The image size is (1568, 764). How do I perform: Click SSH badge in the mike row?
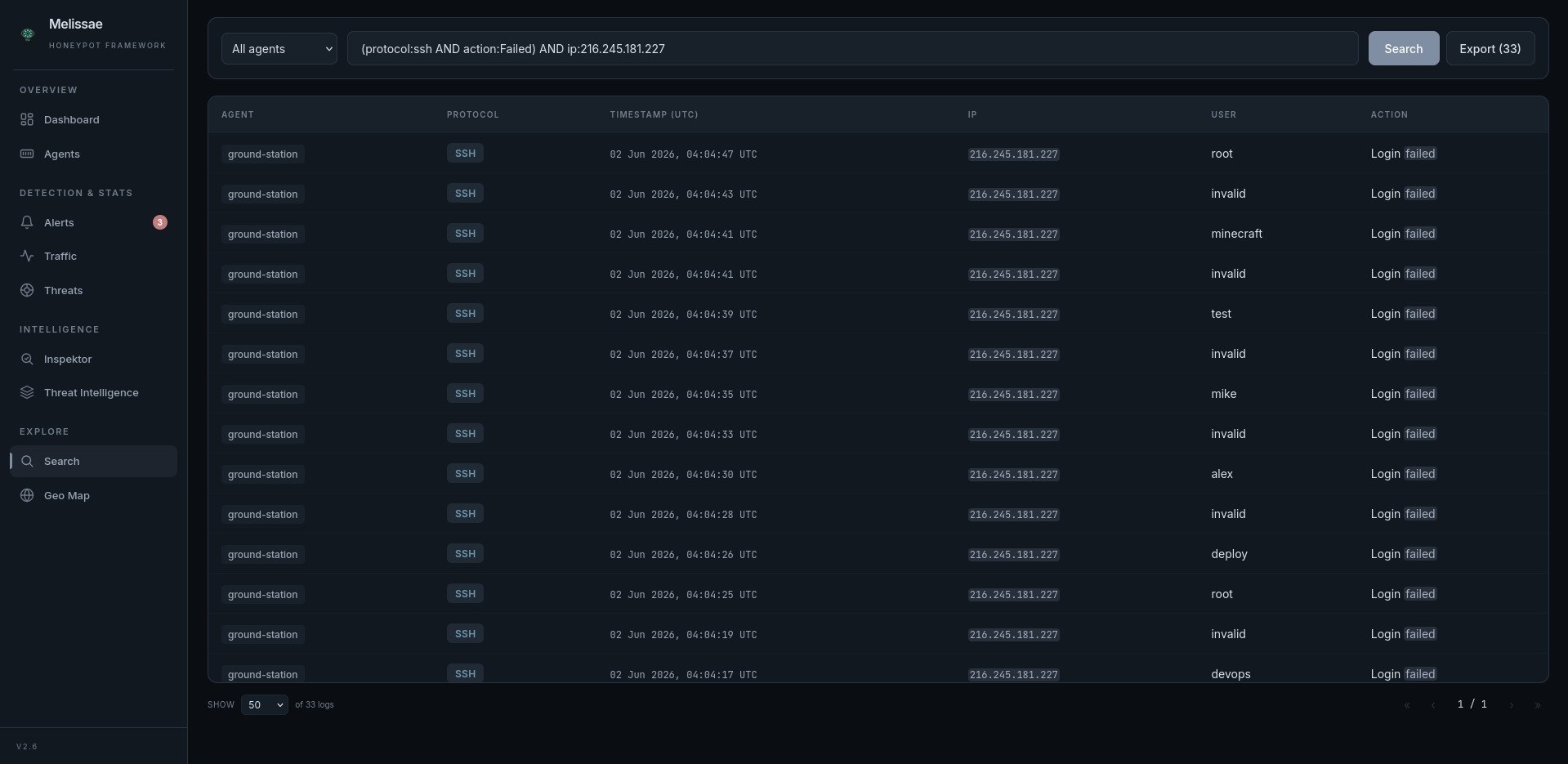[465, 394]
